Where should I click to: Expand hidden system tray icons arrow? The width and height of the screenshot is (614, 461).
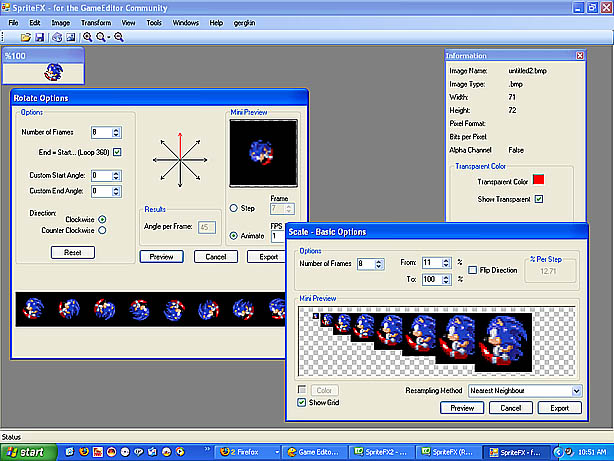click(x=558, y=452)
